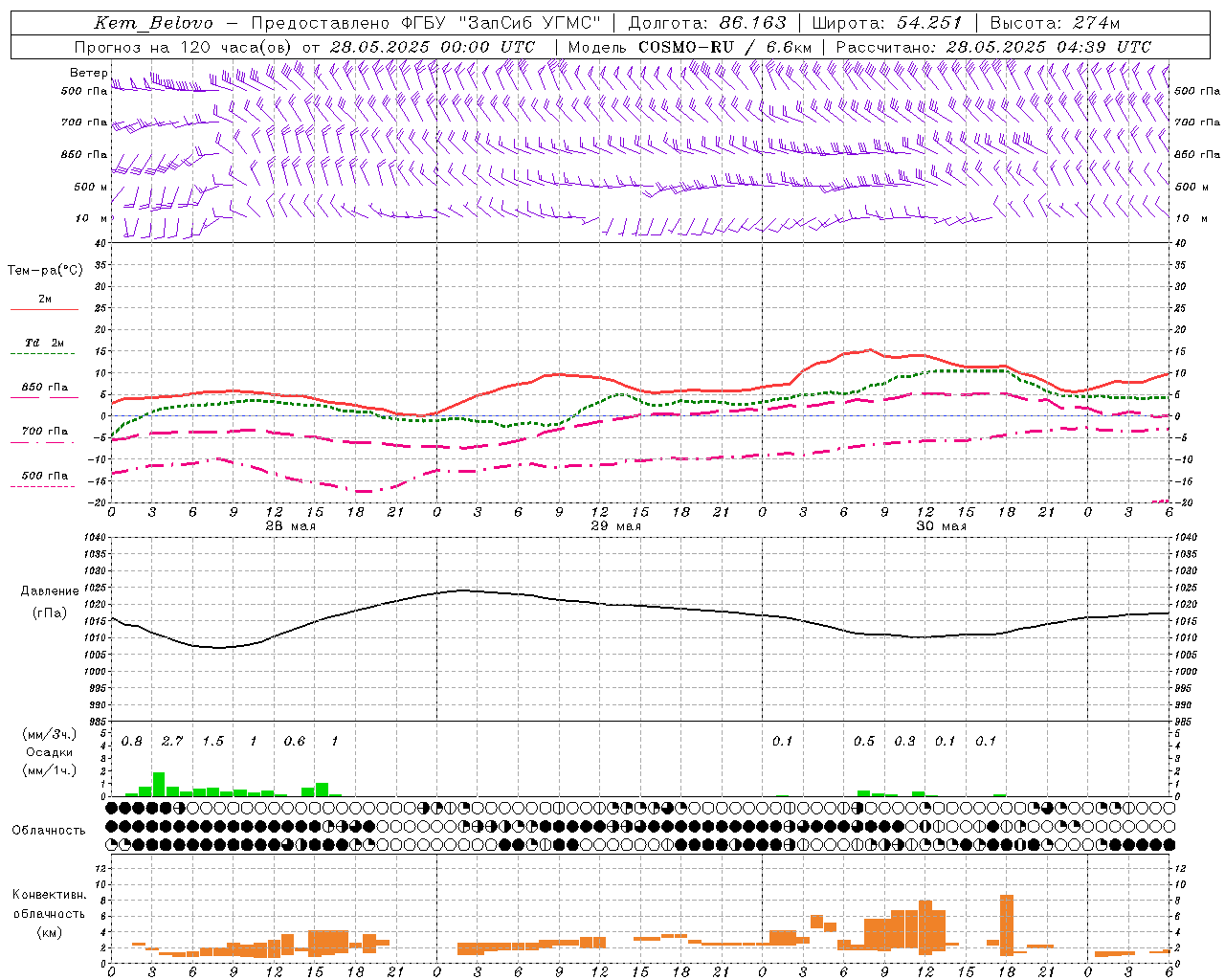The height and width of the screenshot is (980, 1225).
Task: Click the Конвективн. label
Action: pos(49,894)
